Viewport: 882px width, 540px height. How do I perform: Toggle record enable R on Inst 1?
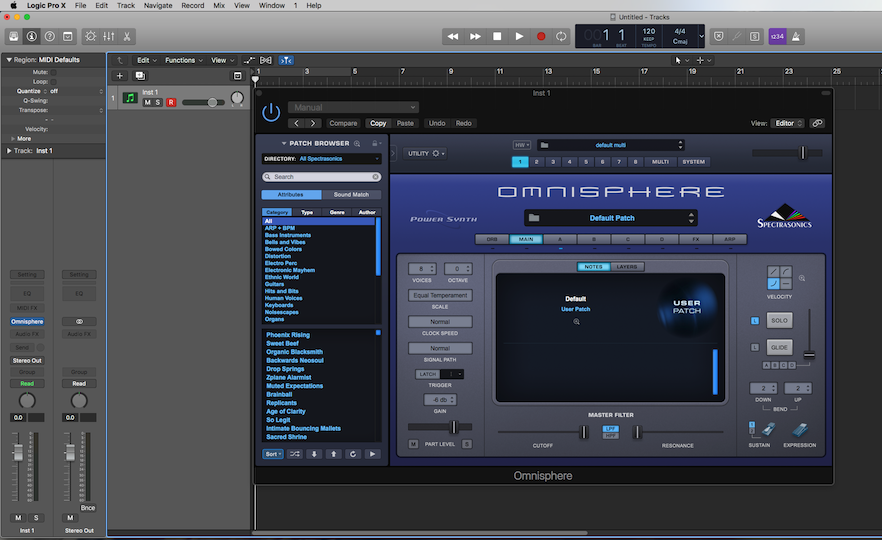[x=171, y=102]
